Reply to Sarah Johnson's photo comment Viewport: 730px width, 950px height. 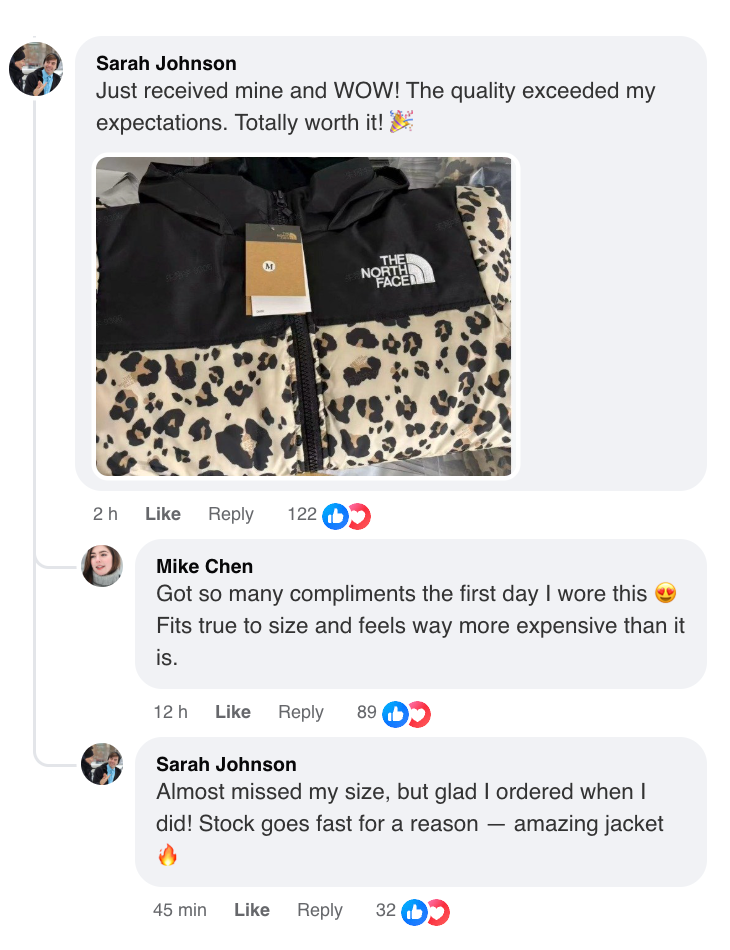(x=231, y=514)
